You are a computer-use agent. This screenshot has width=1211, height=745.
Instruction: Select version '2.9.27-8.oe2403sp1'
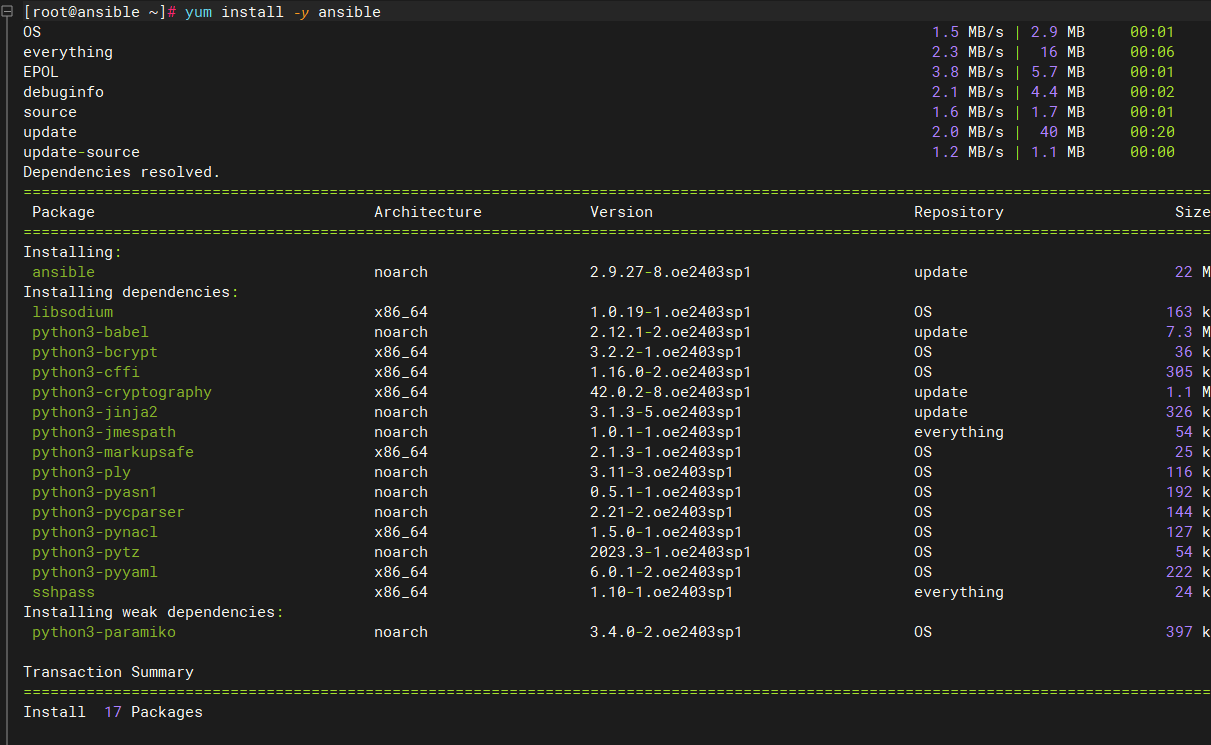pyautogui.click(x=670, y=272)
